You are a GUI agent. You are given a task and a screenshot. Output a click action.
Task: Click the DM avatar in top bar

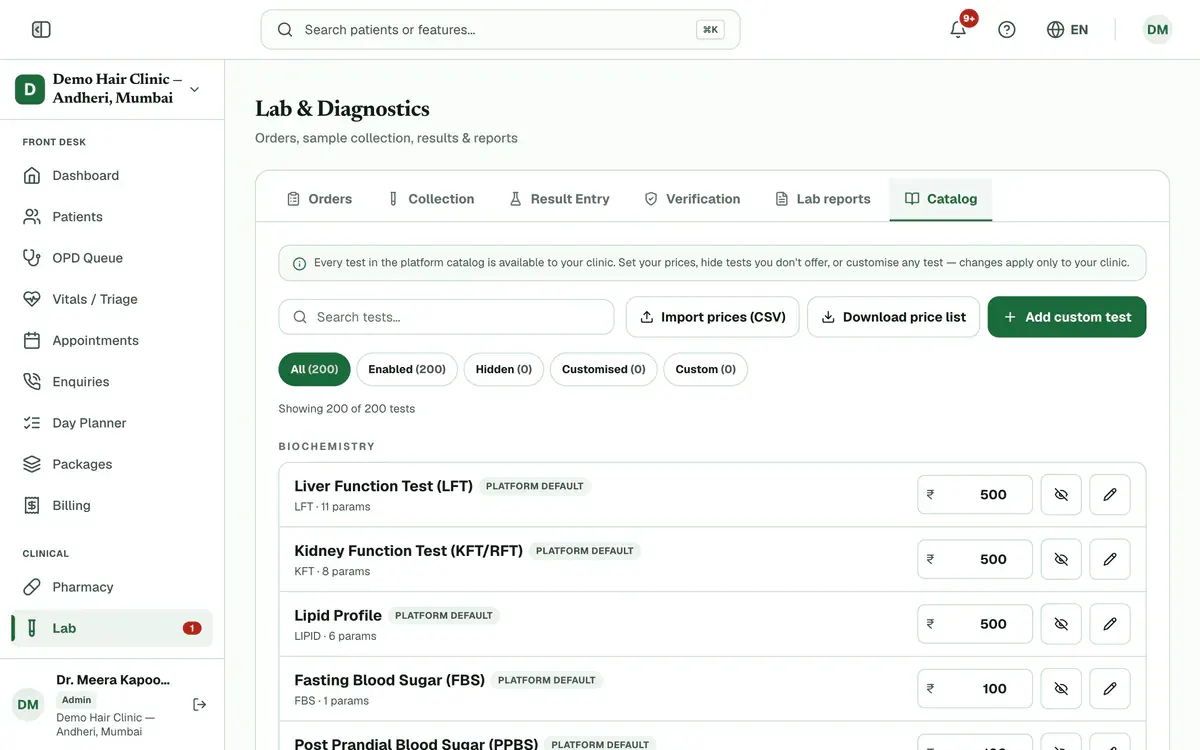click(x=1157, y=30)
